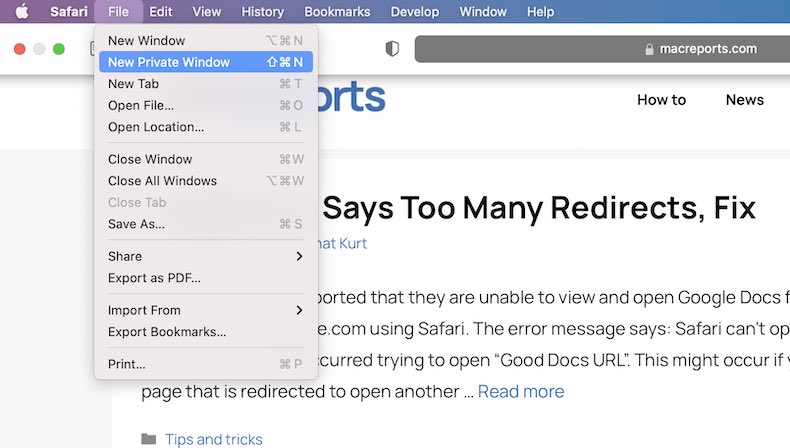Open the Bookmarks menu
The image size is (790, 448).
[337, 11]
